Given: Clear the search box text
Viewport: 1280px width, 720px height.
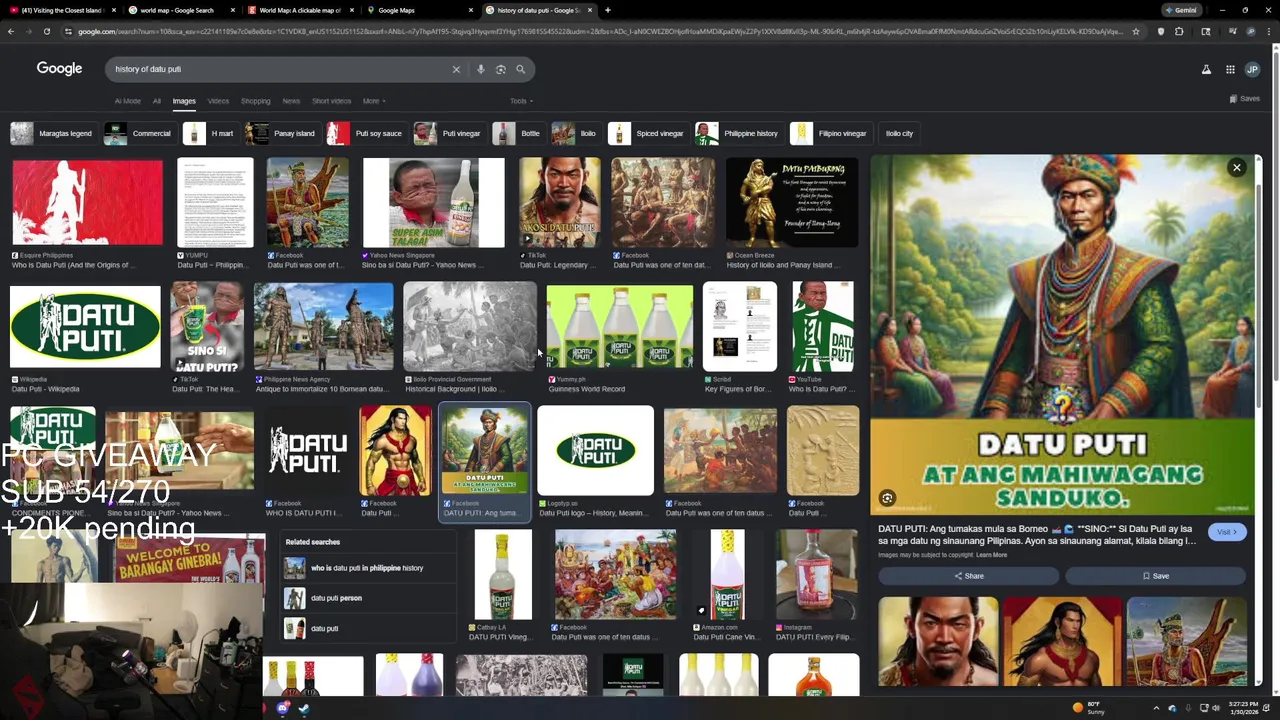Looking at the screenshot, I should [x=456, y=69].
